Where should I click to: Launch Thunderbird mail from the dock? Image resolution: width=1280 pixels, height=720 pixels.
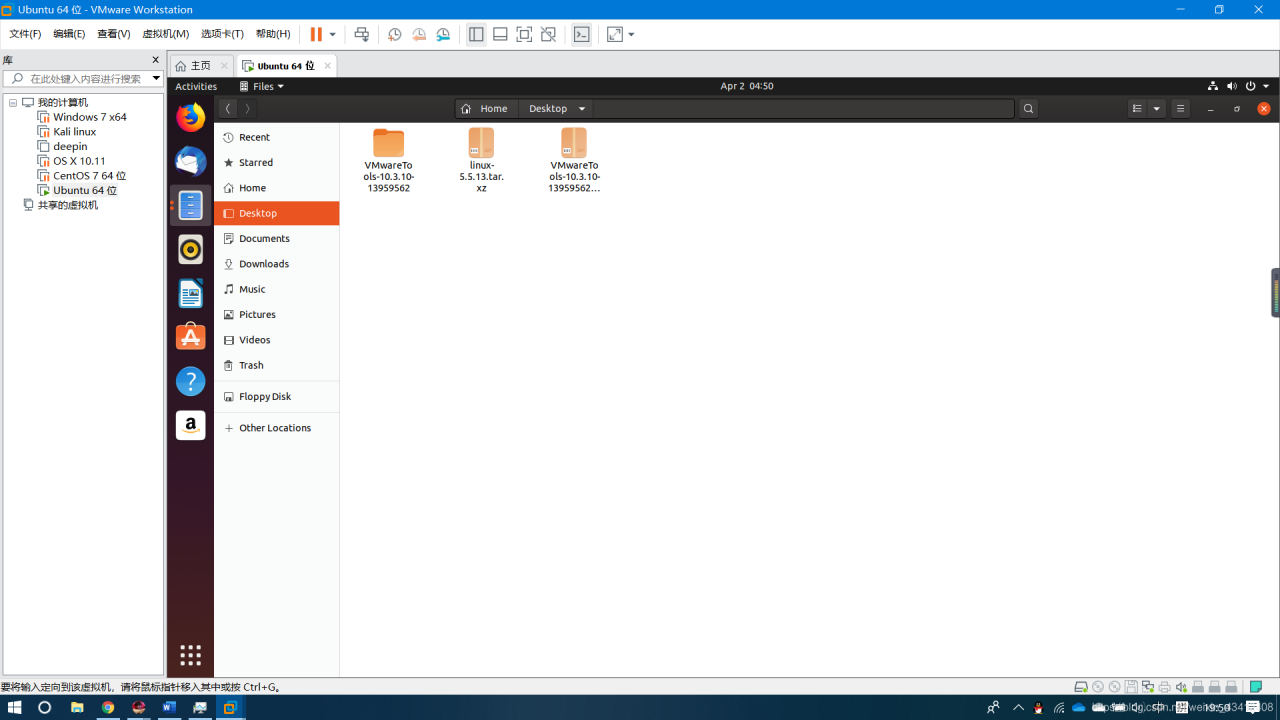(191, 161)
